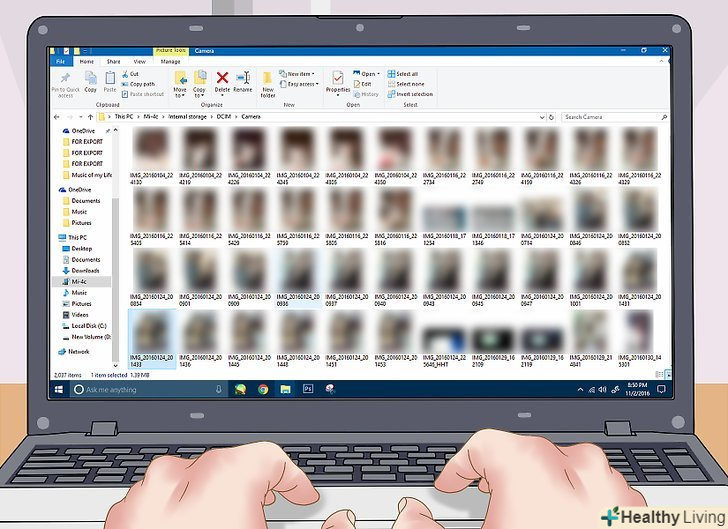Screen dimensions: 728x529
Task: Click the Copy path command
Action: coord(138,84)
